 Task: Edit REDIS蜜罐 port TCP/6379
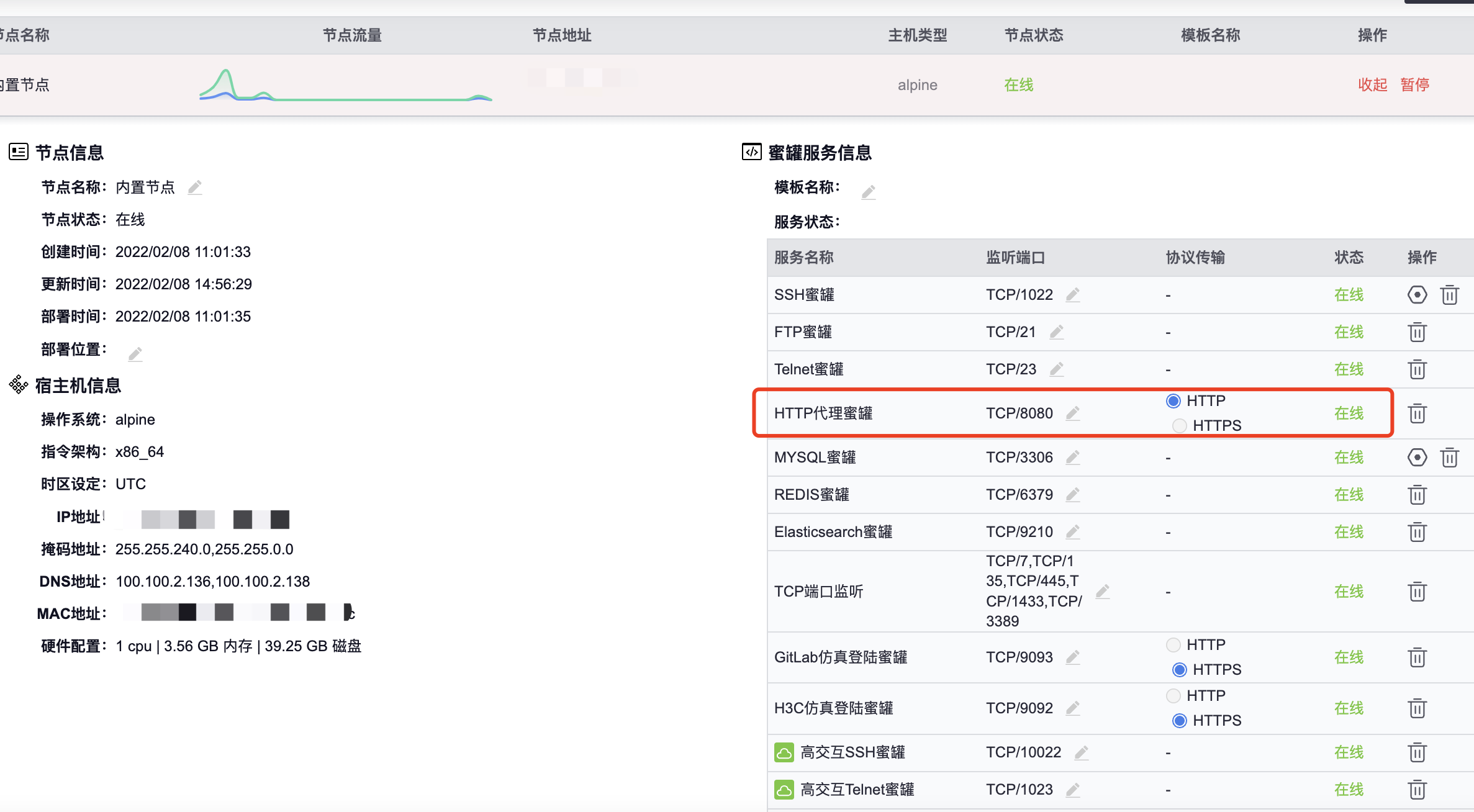point(1073,494)
